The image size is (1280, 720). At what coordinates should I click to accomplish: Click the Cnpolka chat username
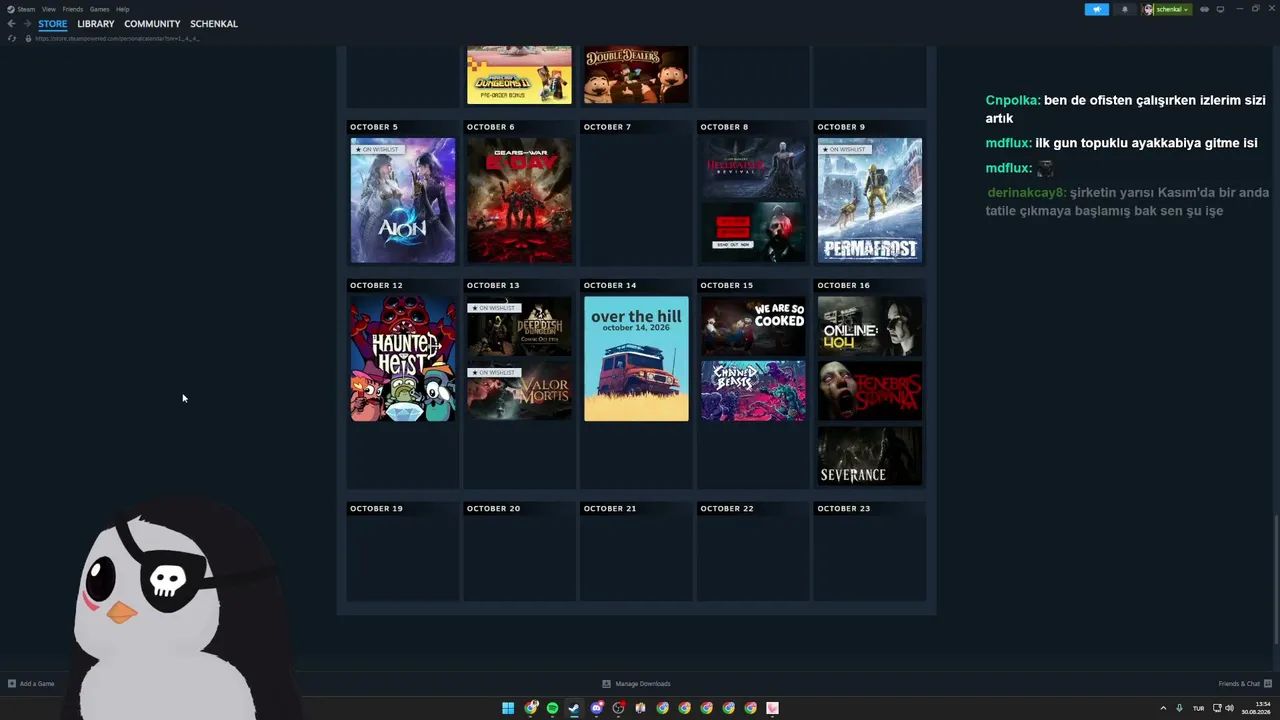(x=1013, y=101)
